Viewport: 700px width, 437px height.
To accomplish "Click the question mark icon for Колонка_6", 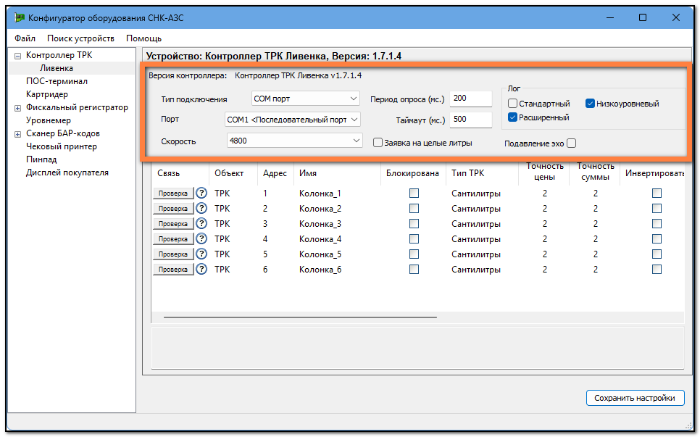I will tap(201, 269).
